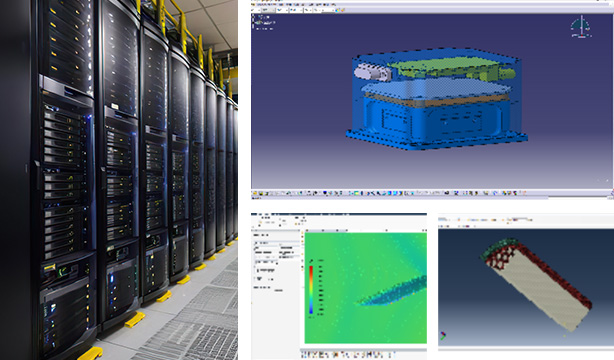Click the first icon in the CAD bottom toolbar
Viewport: 614px width, 360px height.
tap(254, 193)
